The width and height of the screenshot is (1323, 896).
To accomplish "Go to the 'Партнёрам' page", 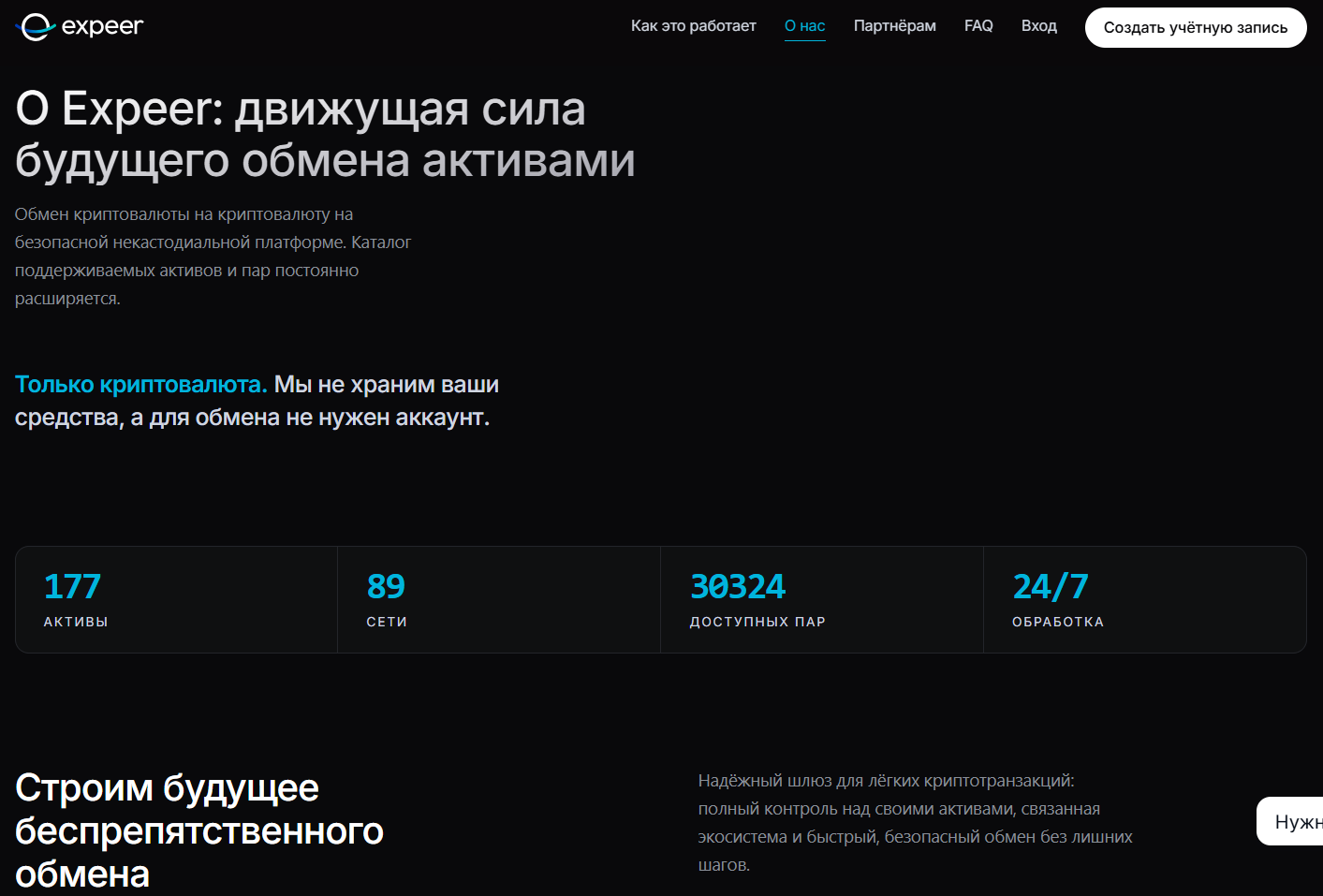I will click(x=895, y=26).
